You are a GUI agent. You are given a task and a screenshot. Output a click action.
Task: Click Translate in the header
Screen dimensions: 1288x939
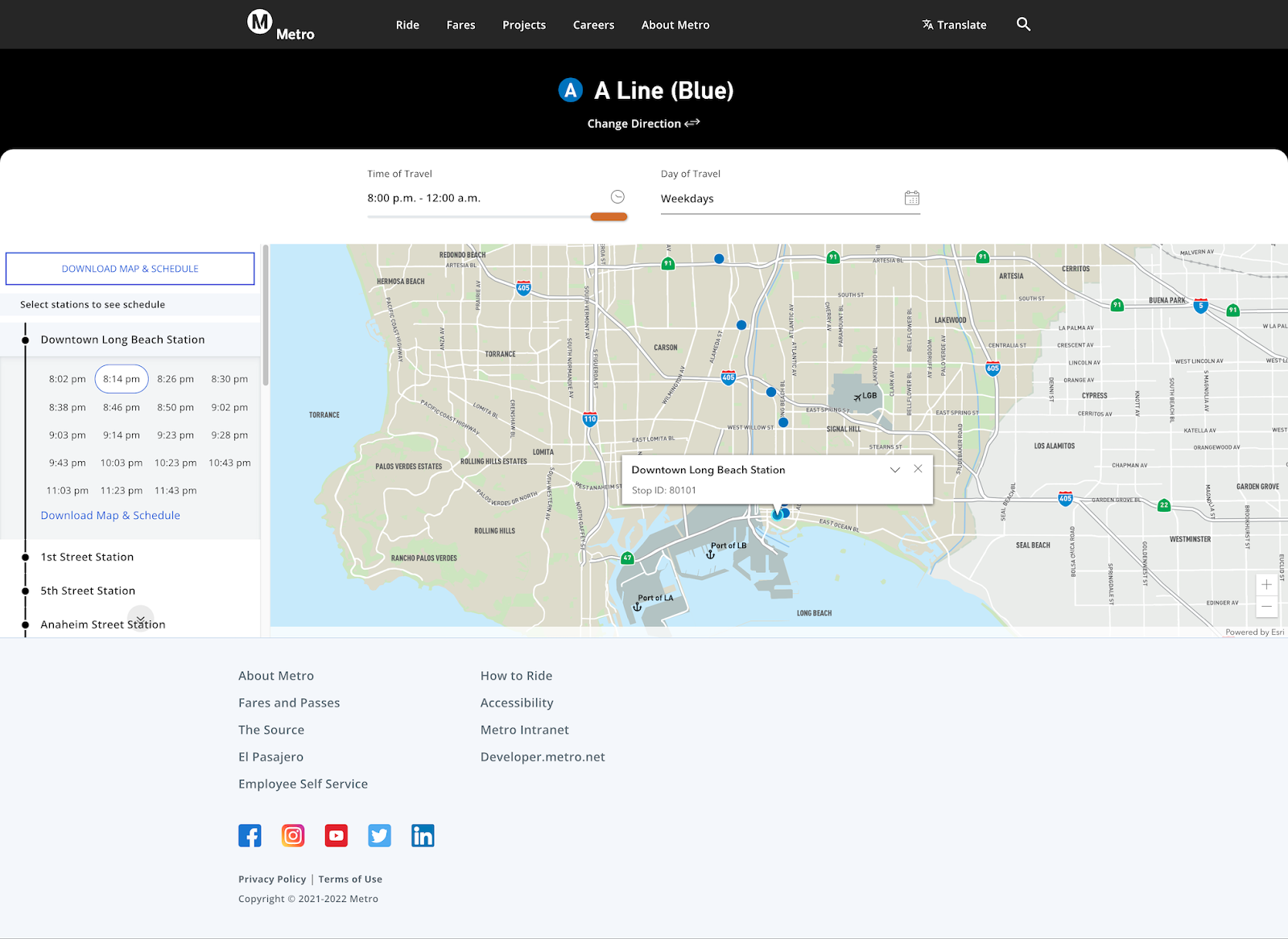[954, 25]
